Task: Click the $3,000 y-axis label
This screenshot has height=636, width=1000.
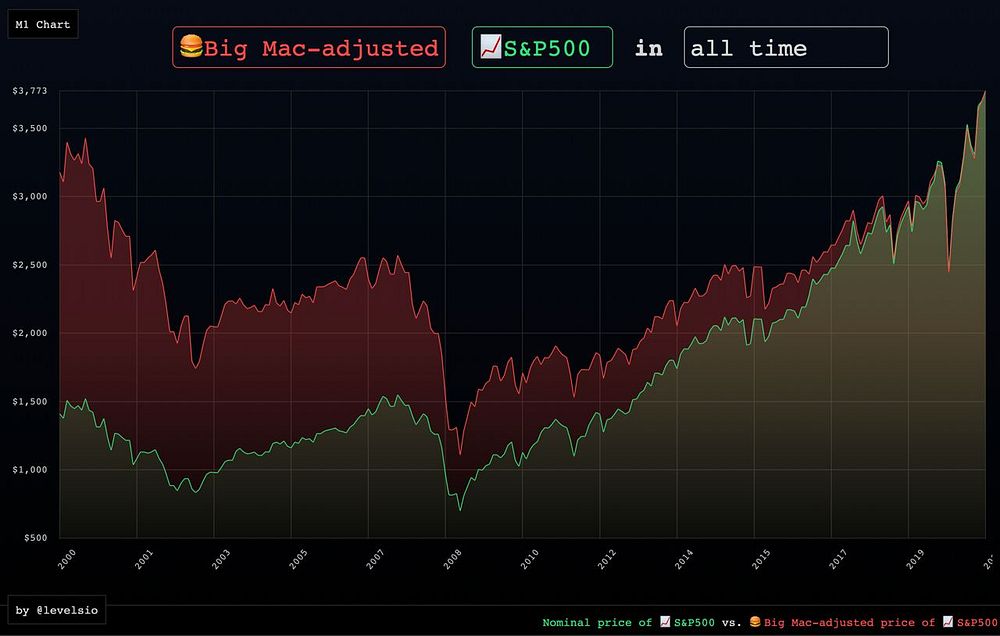Action: pos(30,196)
